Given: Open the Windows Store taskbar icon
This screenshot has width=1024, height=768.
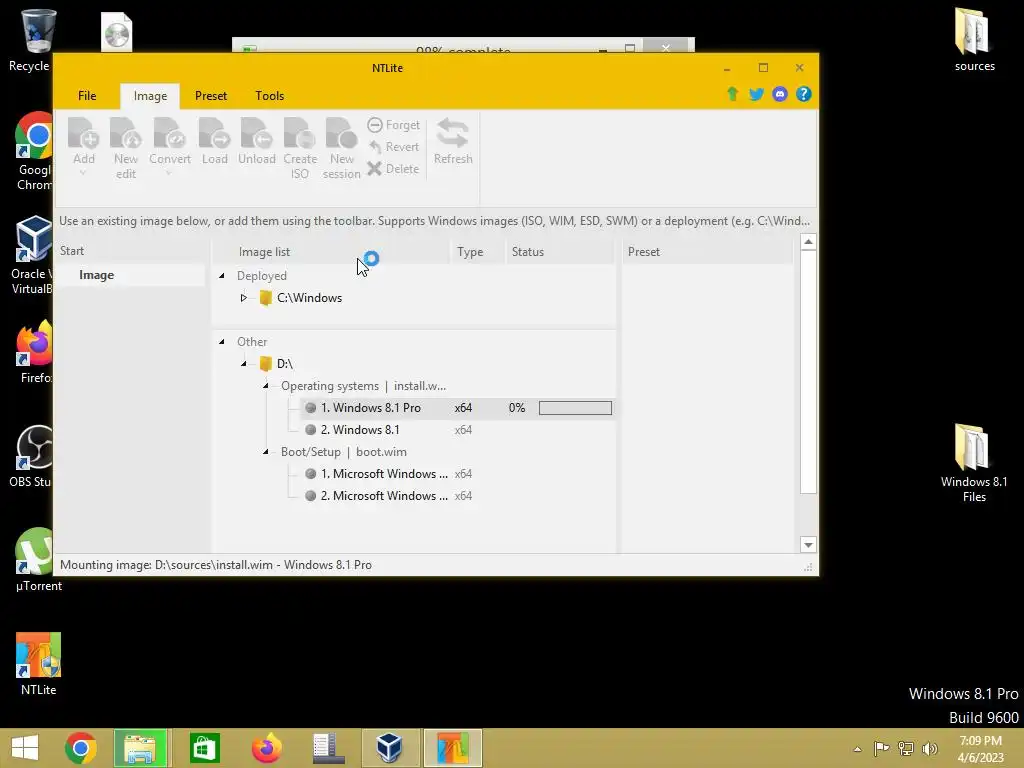Looking at the screenshot, I should click(204, 748).
